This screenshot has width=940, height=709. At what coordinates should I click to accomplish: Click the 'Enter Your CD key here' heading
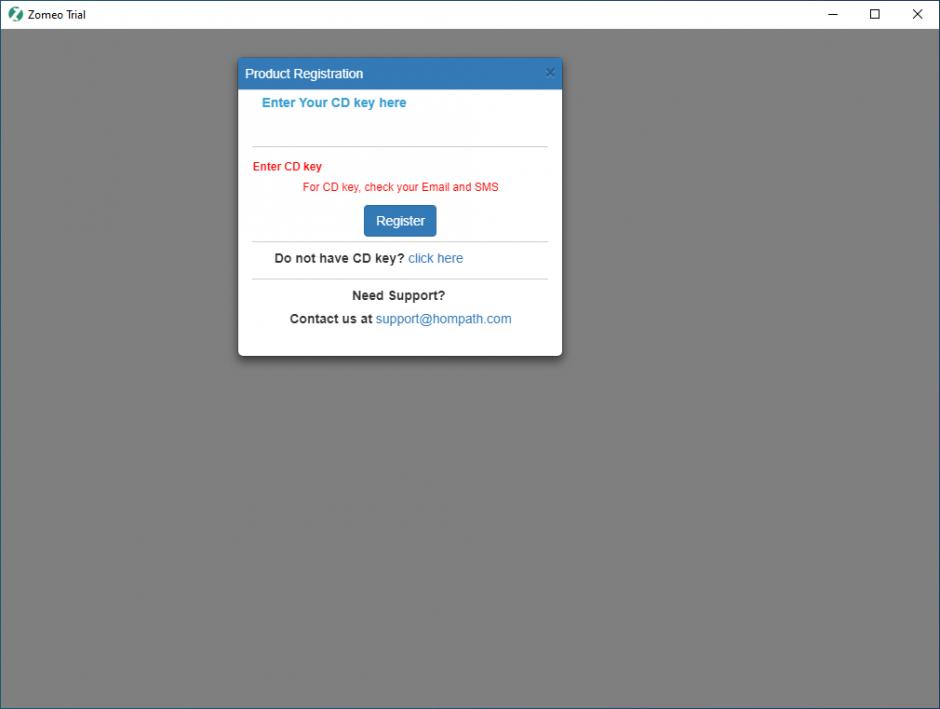point(334,102)
